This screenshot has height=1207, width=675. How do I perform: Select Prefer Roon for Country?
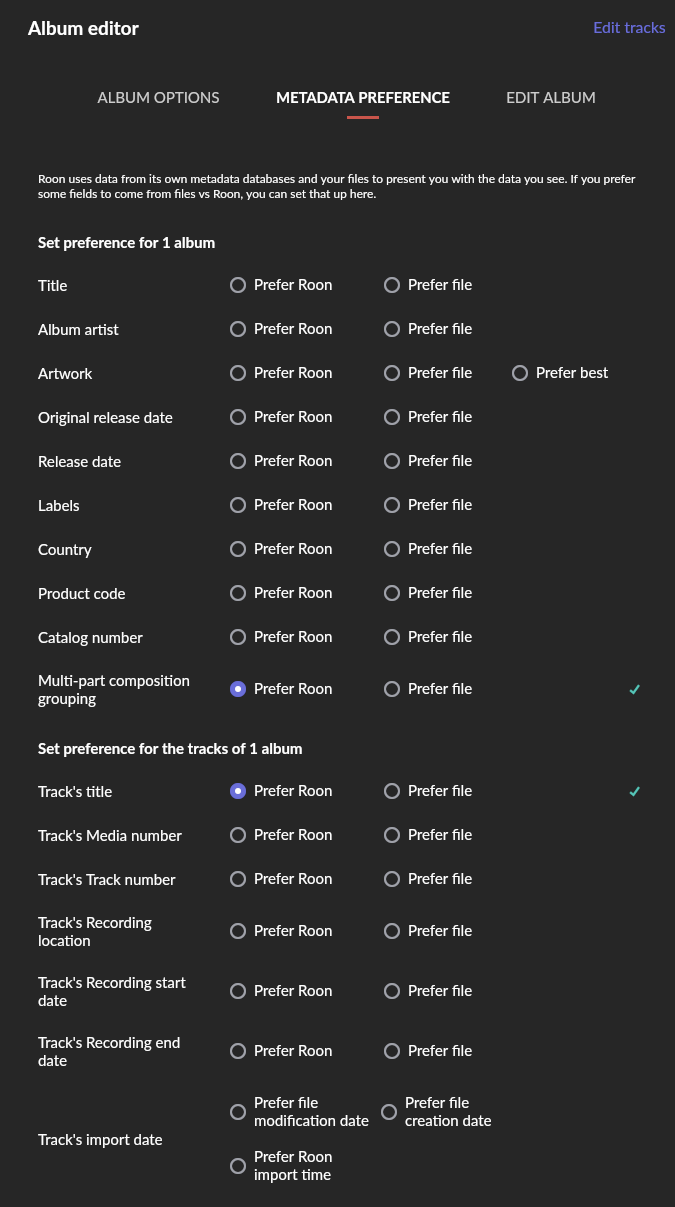pos(238,549)
